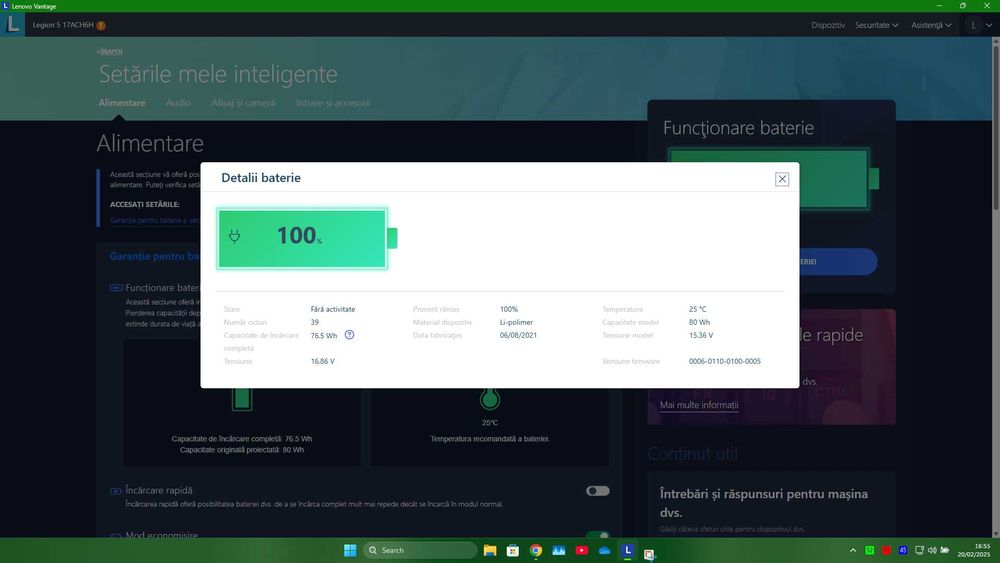Click the Setările mele inteligente page heading
Screen dimensions: 1000x563
pos(218,74)
